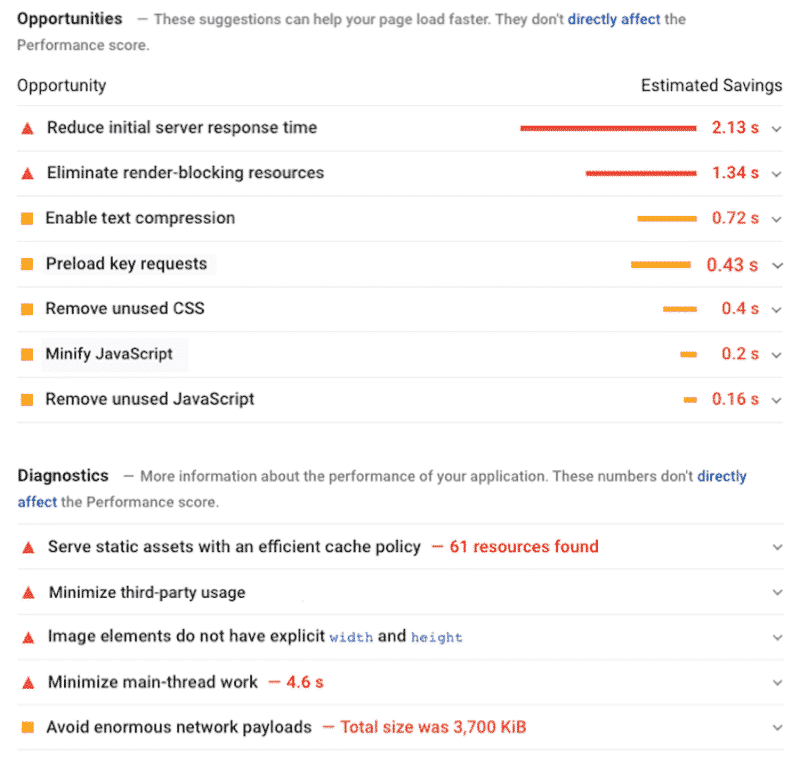Click the orange square icon for Preload key requests
Viewport: 800px width, 767px height.
click(27, 264)
